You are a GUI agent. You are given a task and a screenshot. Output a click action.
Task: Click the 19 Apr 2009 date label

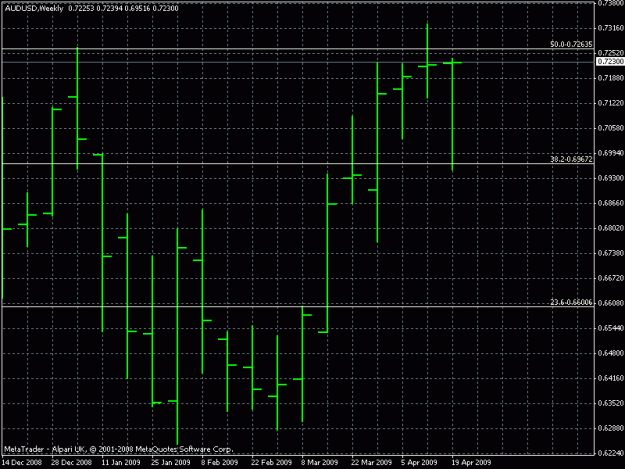472,462
